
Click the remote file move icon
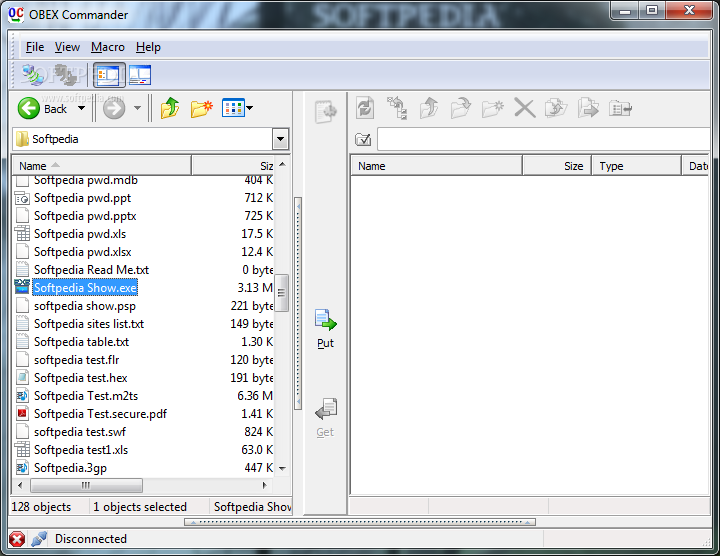[588, 108]
